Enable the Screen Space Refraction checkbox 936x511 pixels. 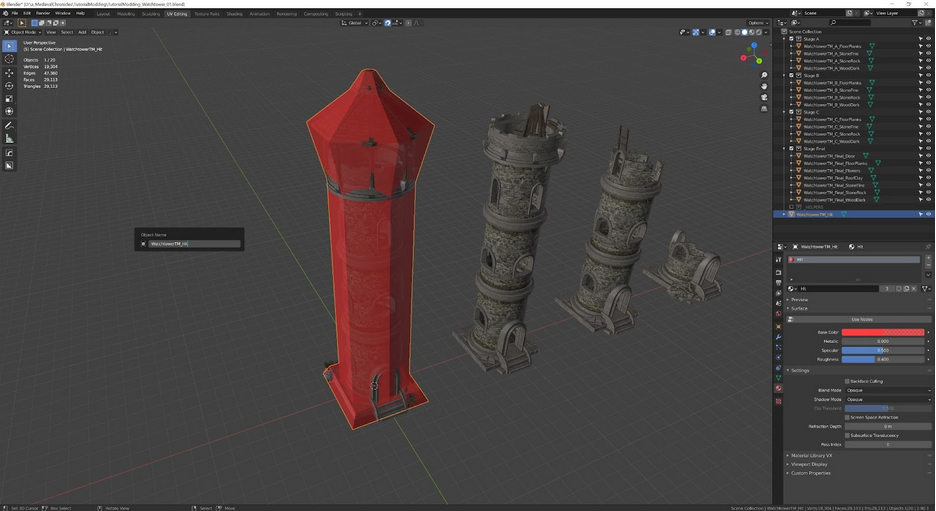point(847,417)
